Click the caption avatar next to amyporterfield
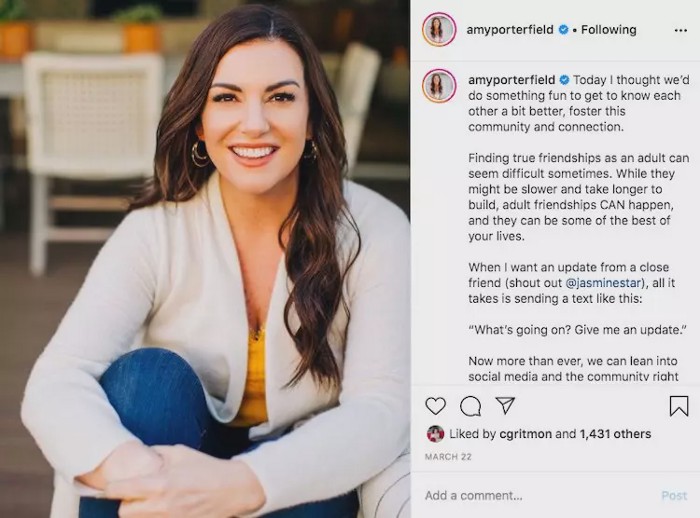Viewport: 700px width, 518px height. point(439,86)
